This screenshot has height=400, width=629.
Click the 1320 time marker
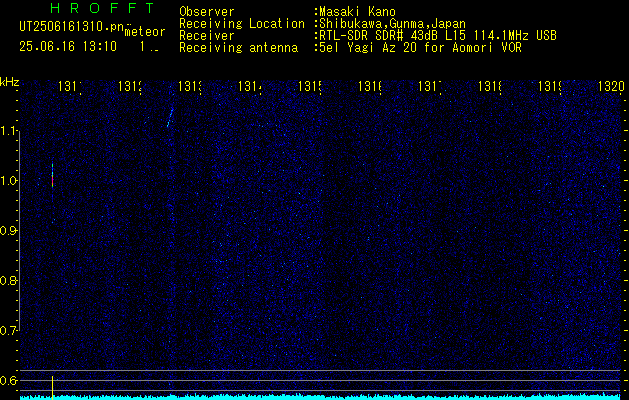611,86
